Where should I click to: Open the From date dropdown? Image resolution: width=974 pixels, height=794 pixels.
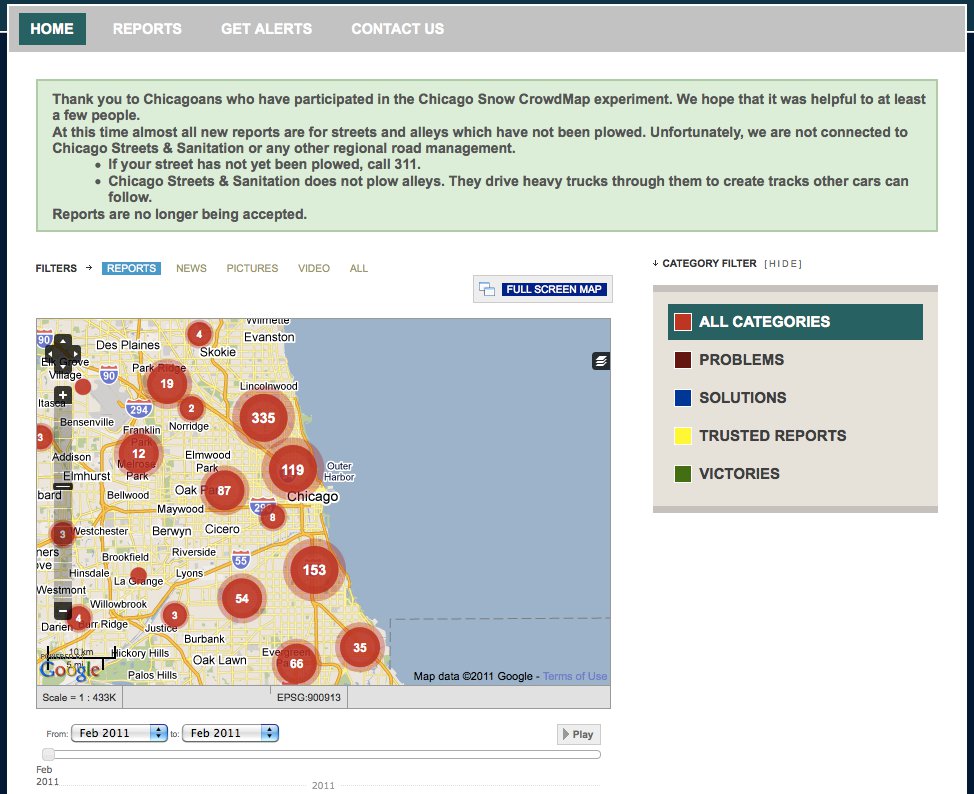coord(119,733)
